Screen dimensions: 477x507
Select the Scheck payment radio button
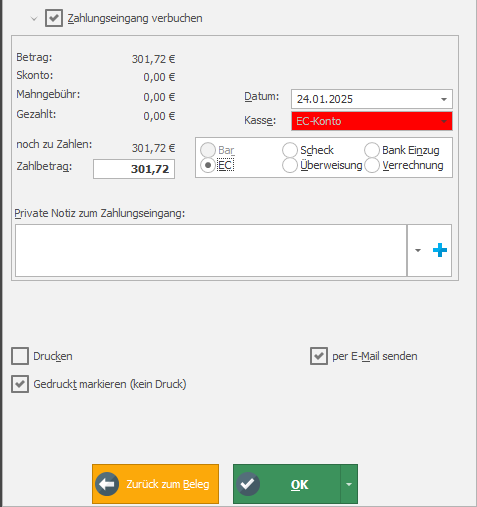(290, 150)
